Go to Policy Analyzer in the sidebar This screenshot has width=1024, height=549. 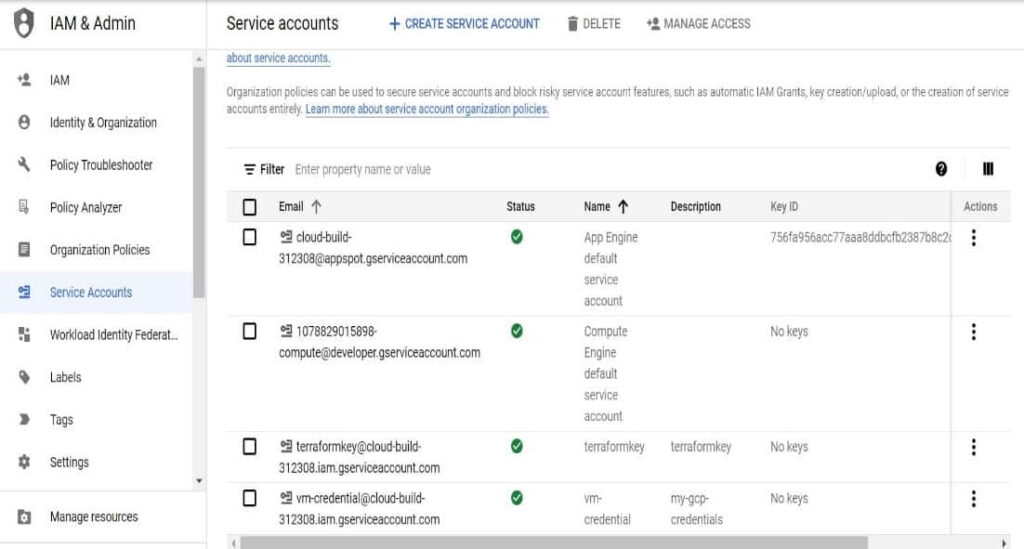coord(85,207)
